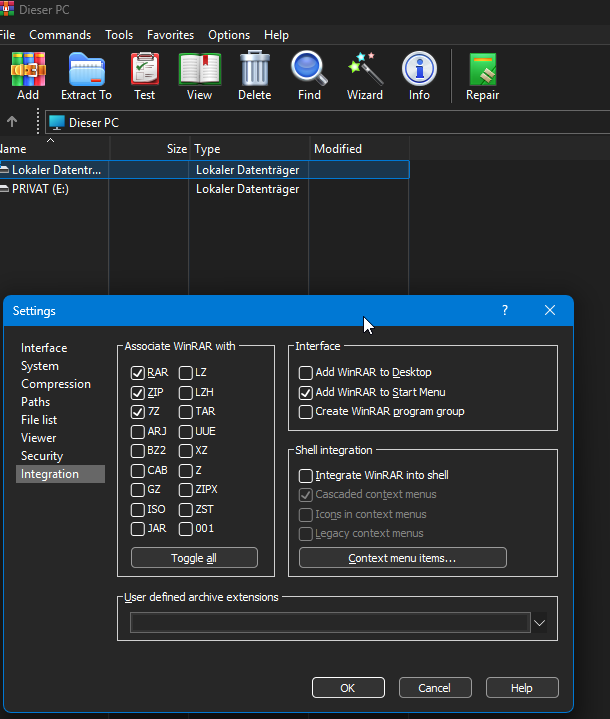Sort by the Size column header
This screenshot has height=719, width=610.
[x=150, y=149]
